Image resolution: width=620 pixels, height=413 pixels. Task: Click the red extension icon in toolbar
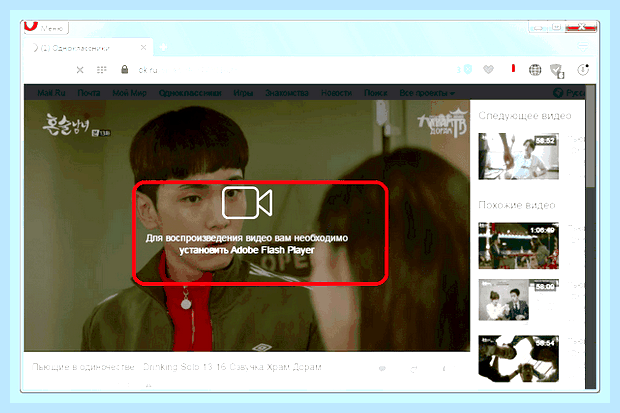513,69
